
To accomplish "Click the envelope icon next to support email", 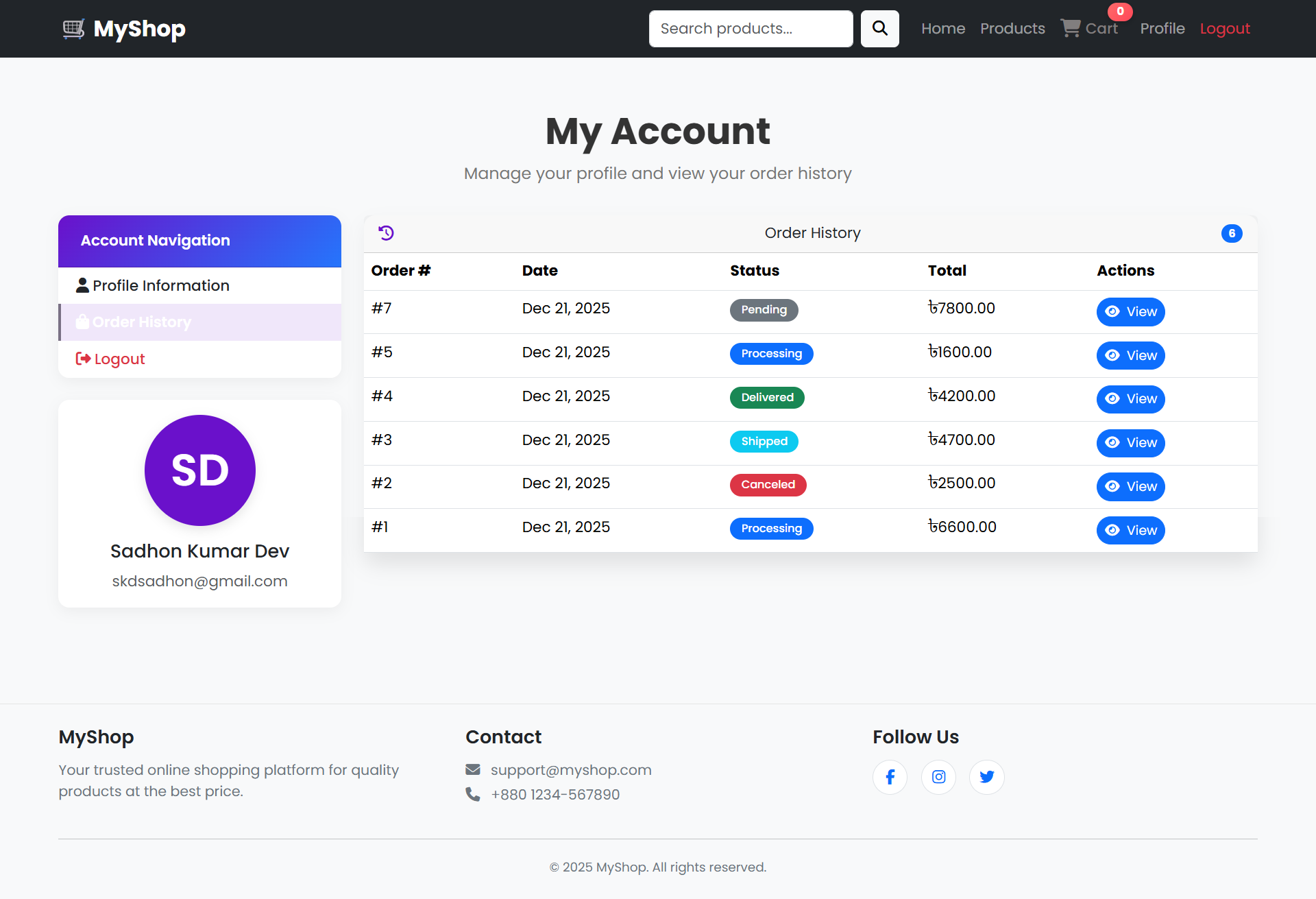I will coord(473,769).
